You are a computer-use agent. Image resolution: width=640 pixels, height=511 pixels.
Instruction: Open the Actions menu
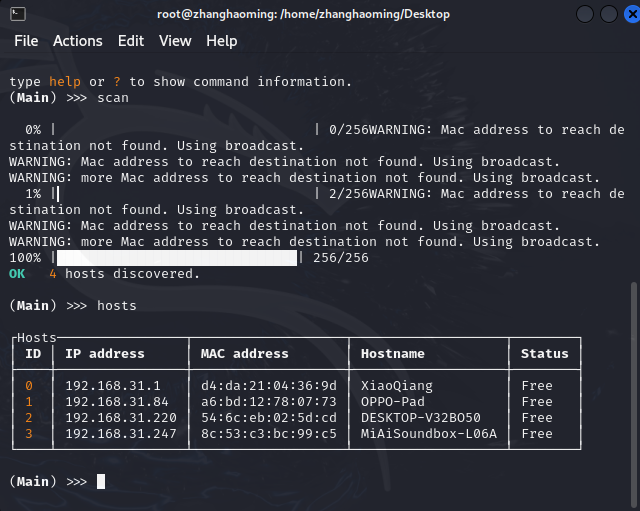(x=77, y=41)
